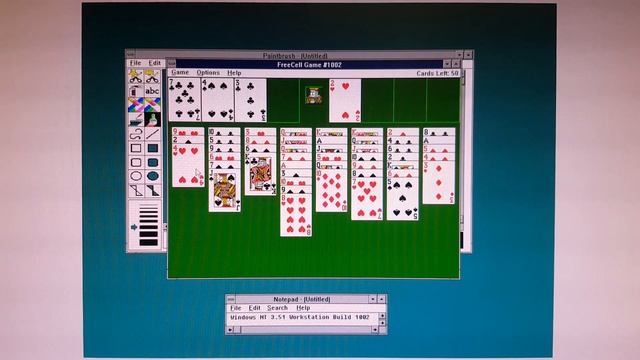This screenshot has width=640, height=360.
Task: Click Notepad's horizontal scrollbar right arrow
Action: 375,330
